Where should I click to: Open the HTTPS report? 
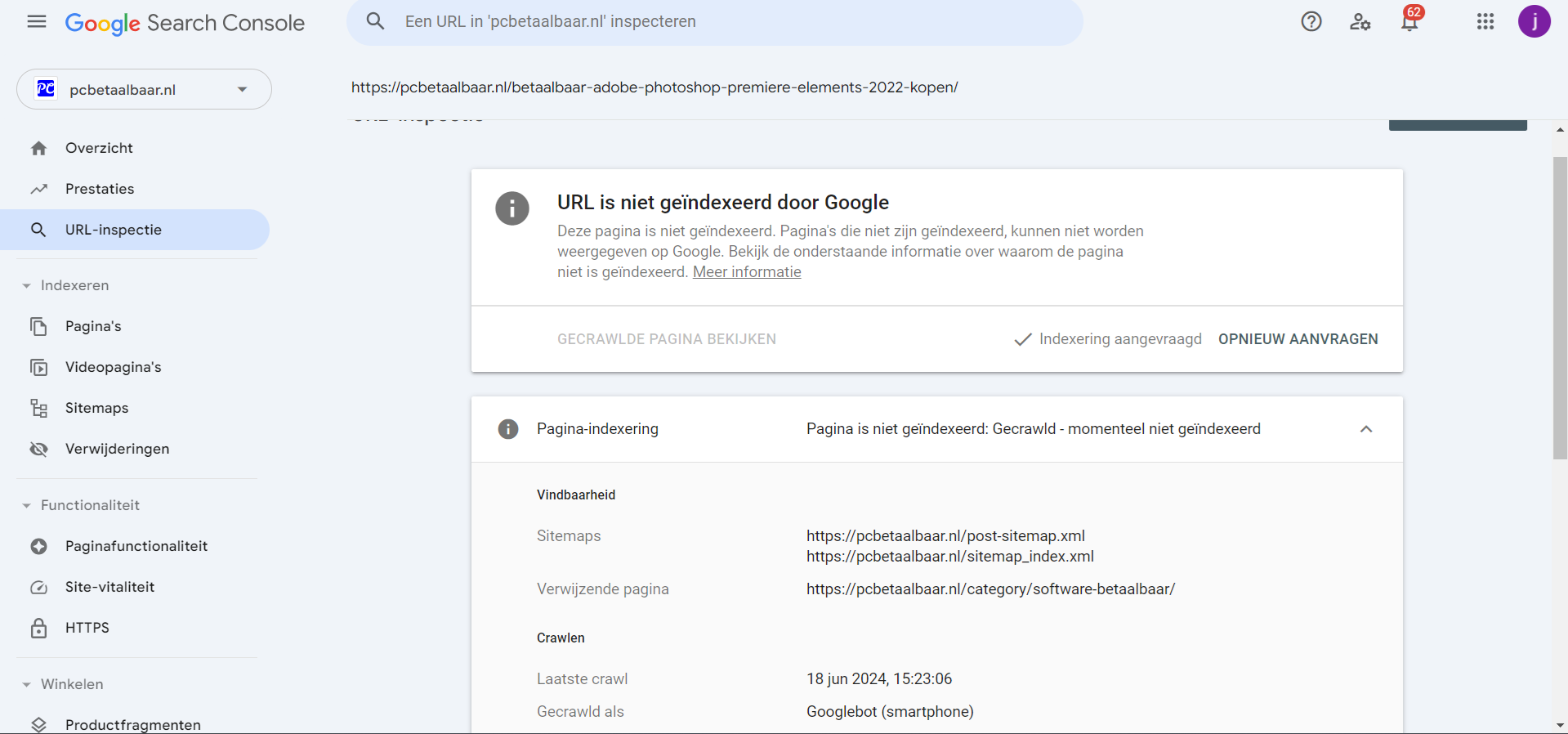click(135, 628)
